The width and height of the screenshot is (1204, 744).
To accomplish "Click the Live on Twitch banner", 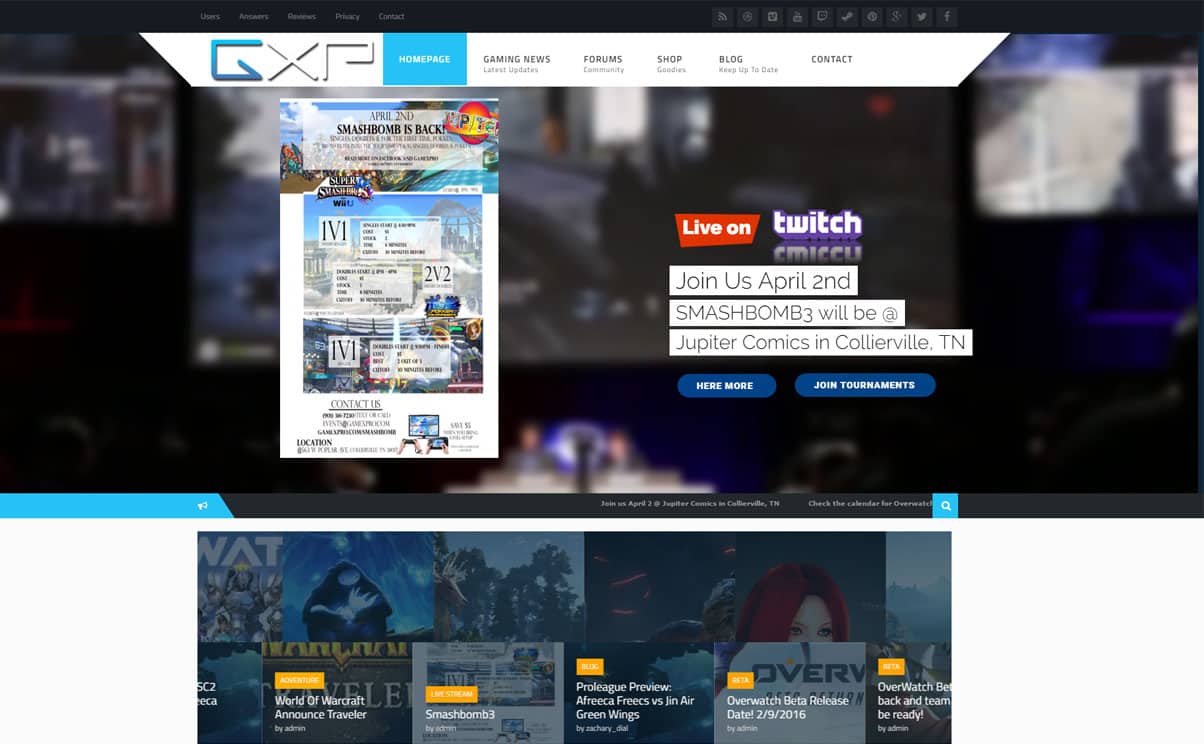I will click(768, 235).
